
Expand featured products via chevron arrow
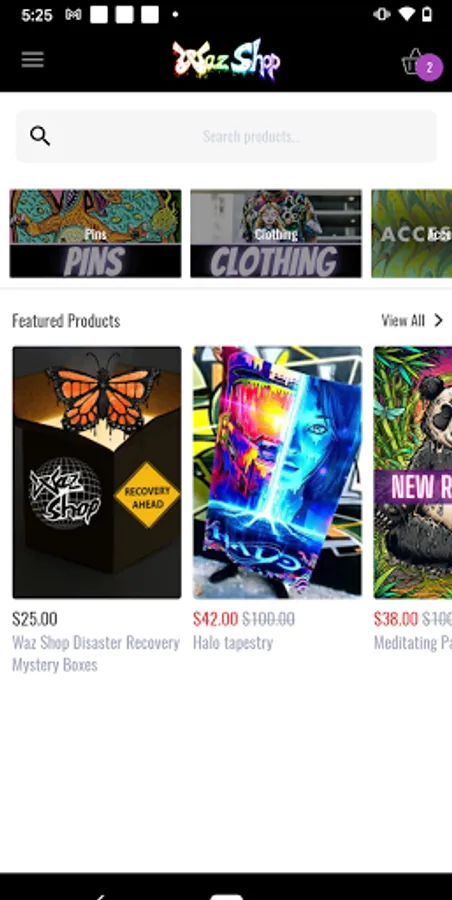tap(438, 320)
